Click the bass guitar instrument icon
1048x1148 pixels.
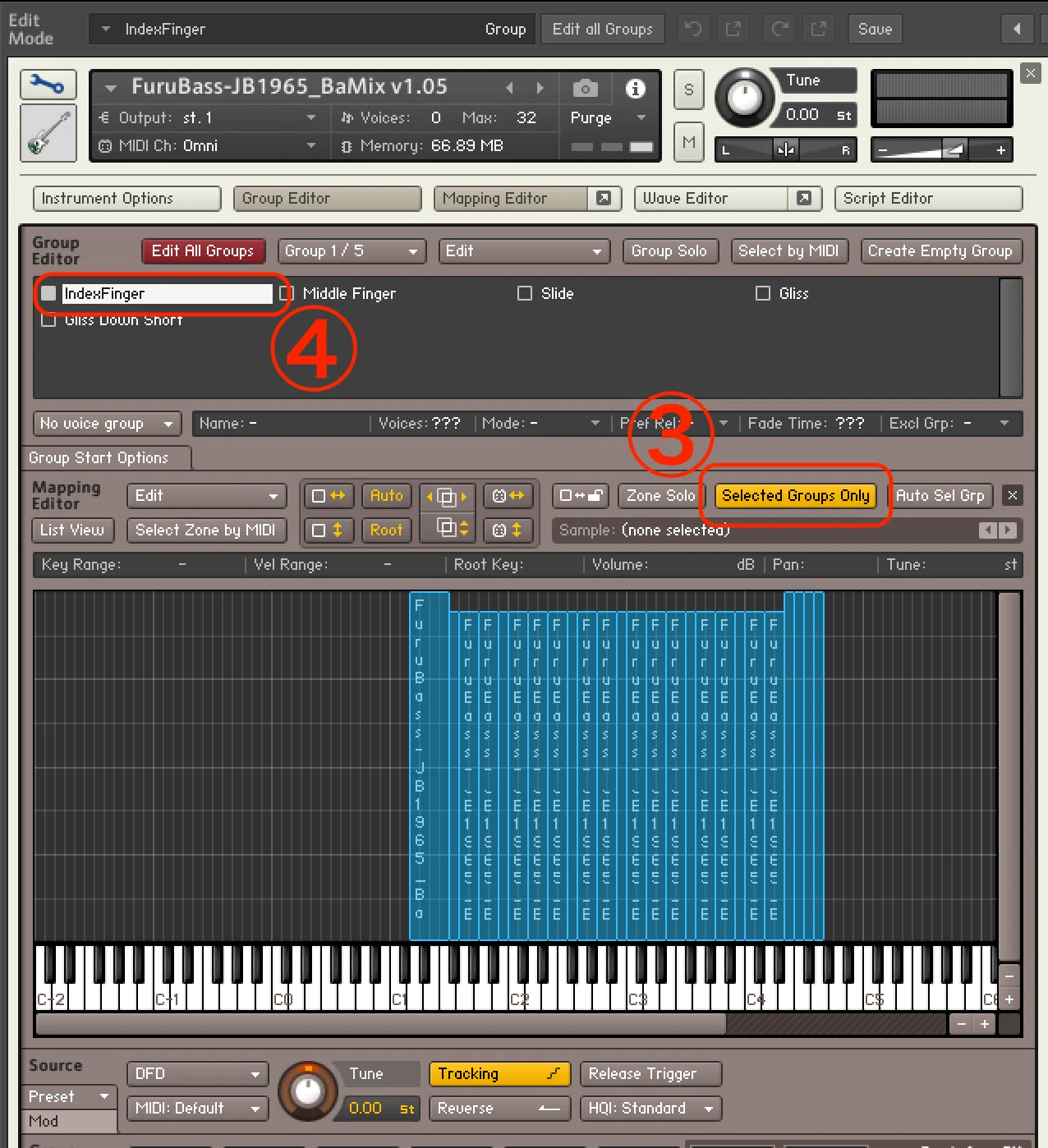click(x=48, y=132)
